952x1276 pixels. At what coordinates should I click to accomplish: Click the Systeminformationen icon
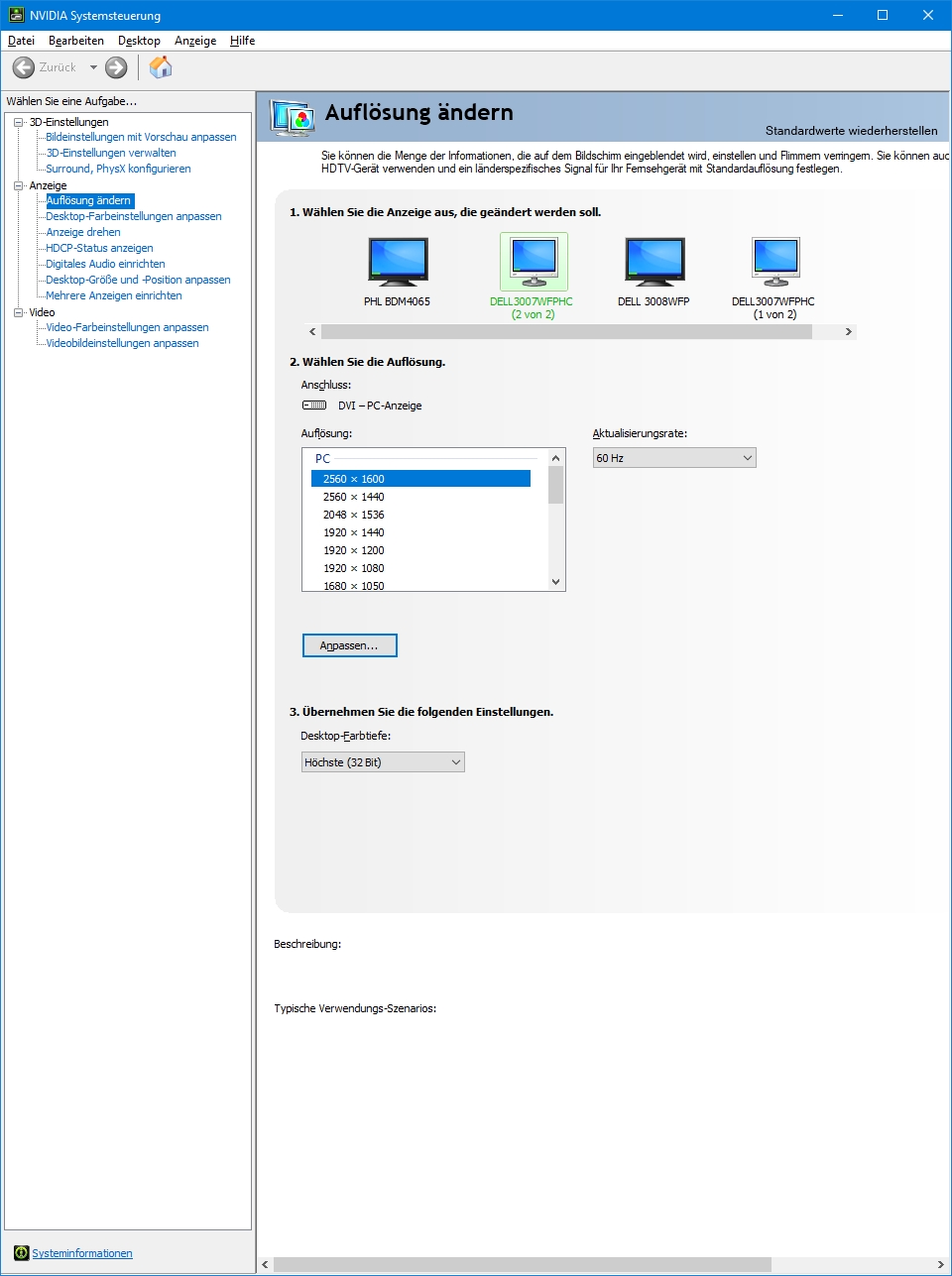pos(22,1253)
